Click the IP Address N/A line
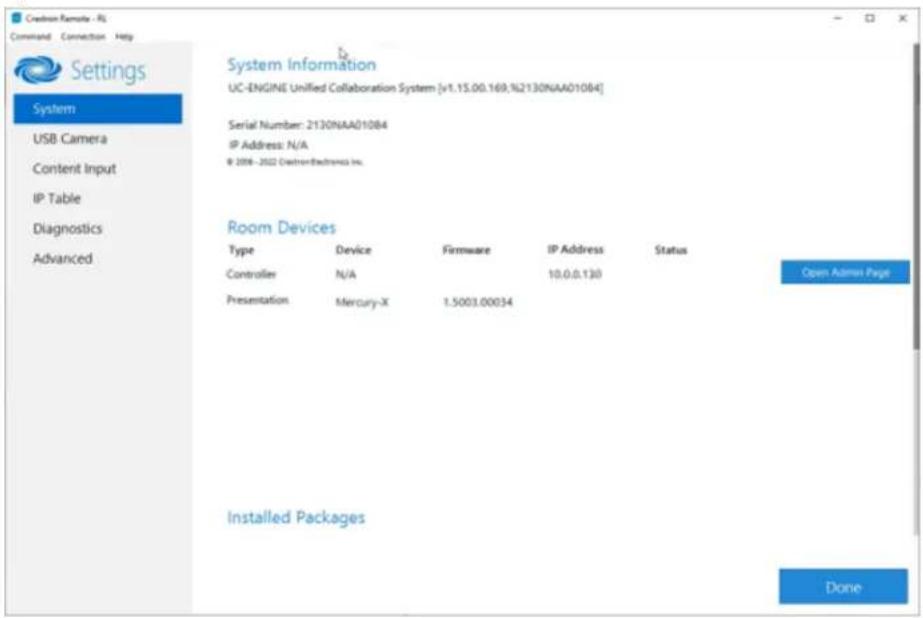The height and width of the screenshot is (618, 923). pyautogui.click(x=268, y=145)
